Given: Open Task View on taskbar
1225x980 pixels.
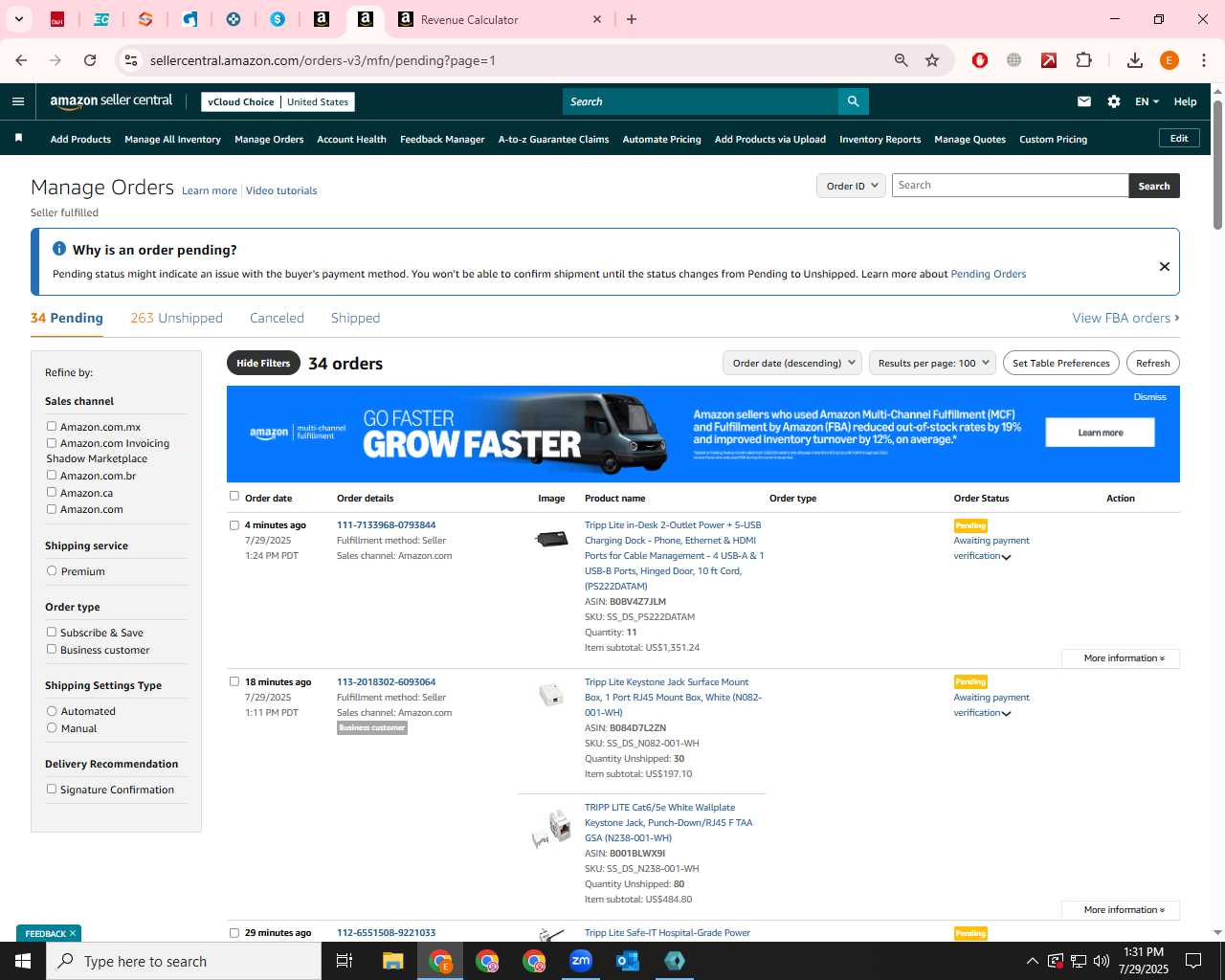Looking at the screenshot, I should (345, 961).
